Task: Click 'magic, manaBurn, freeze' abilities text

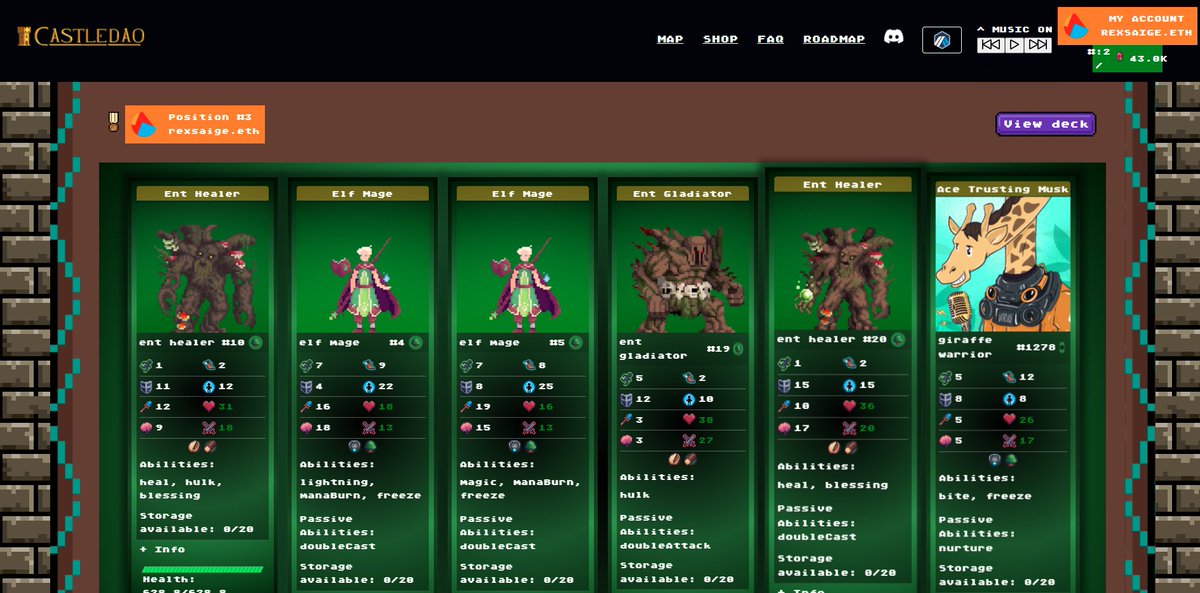Action: tap(520, 488)
